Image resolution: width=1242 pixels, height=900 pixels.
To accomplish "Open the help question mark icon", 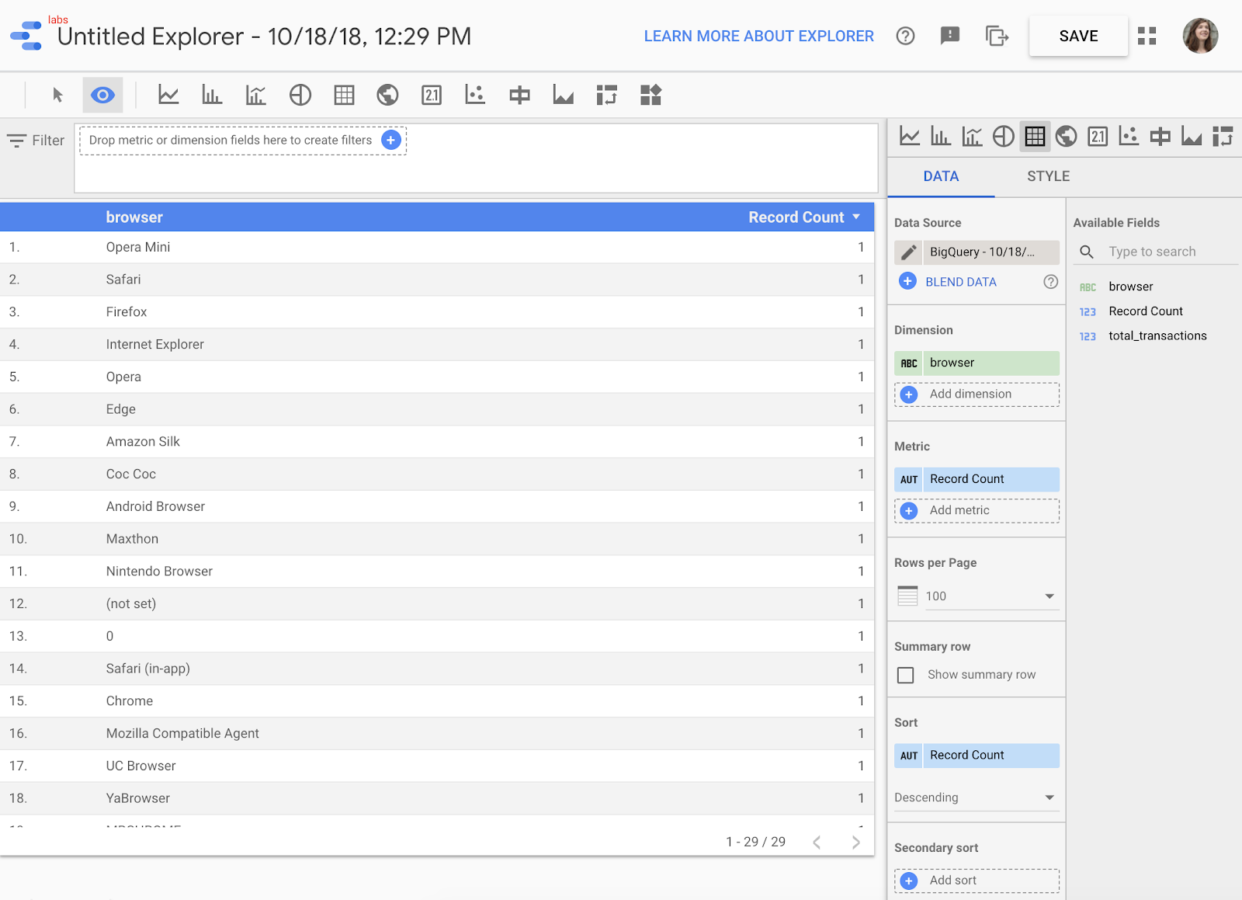I will (x=905, y=36).
